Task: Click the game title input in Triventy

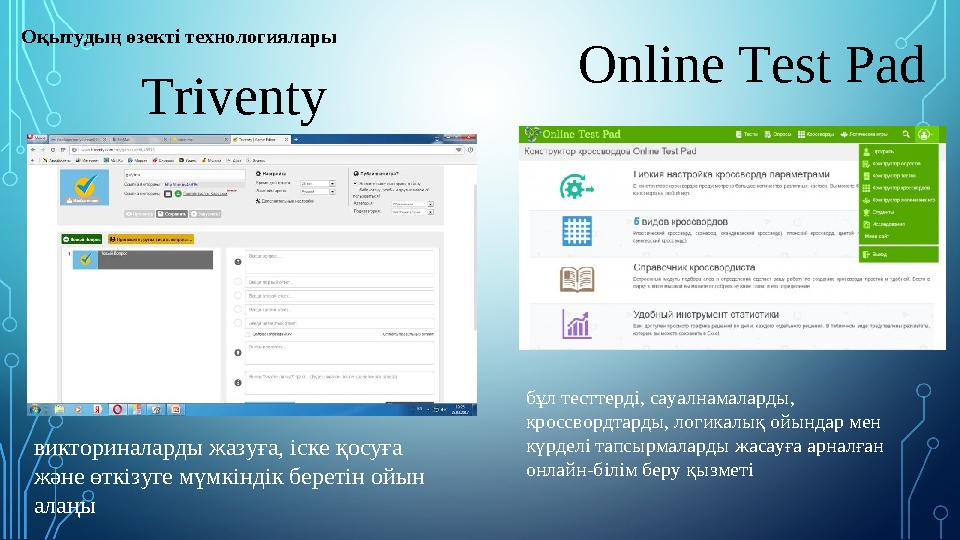Action: (184, 174)
